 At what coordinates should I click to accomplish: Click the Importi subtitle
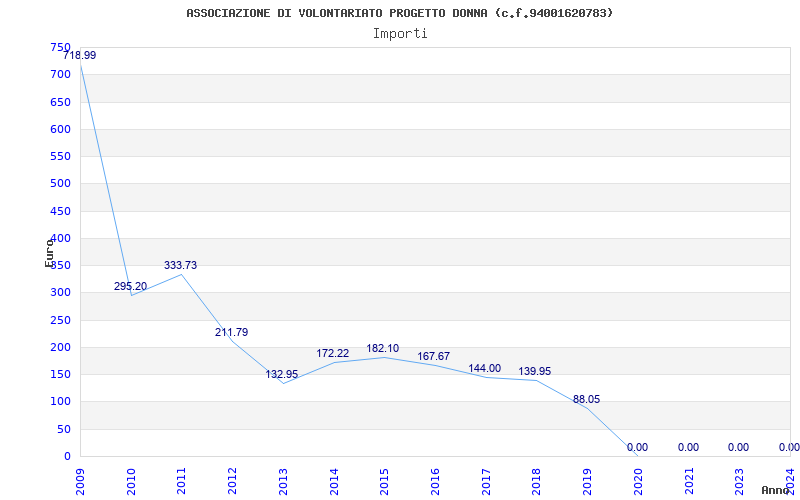pyautogui.click(x=400, y=34)
